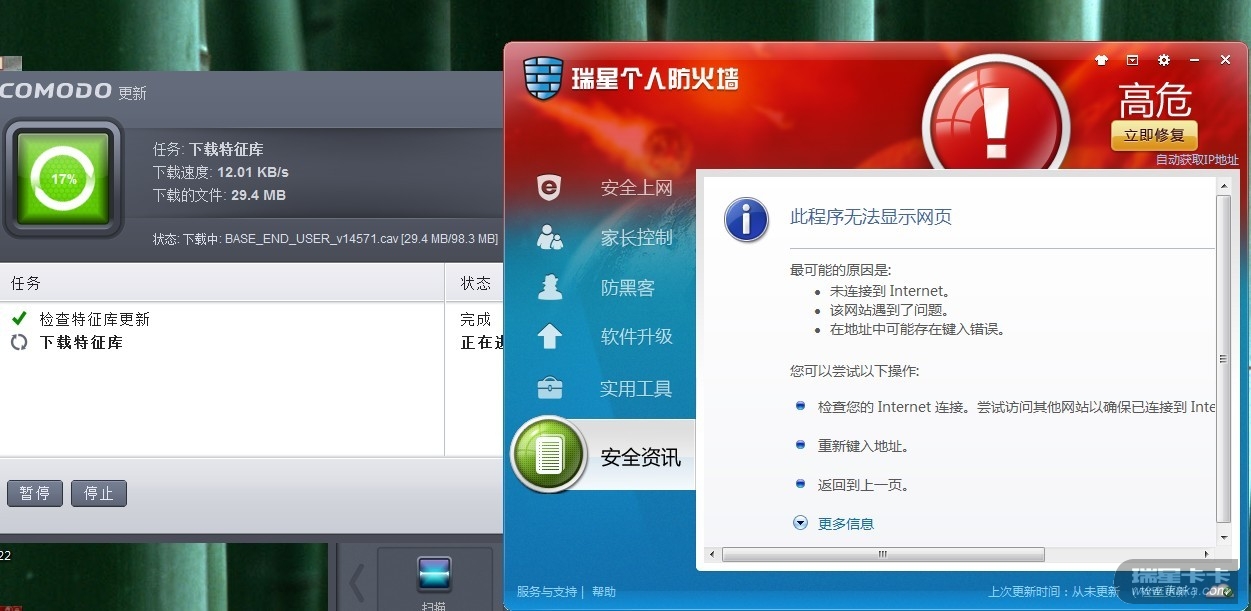Viewport: 1251px width, 611px height.
Task: Click the 返回到上一页 link
Action: (x=863, y=485)
